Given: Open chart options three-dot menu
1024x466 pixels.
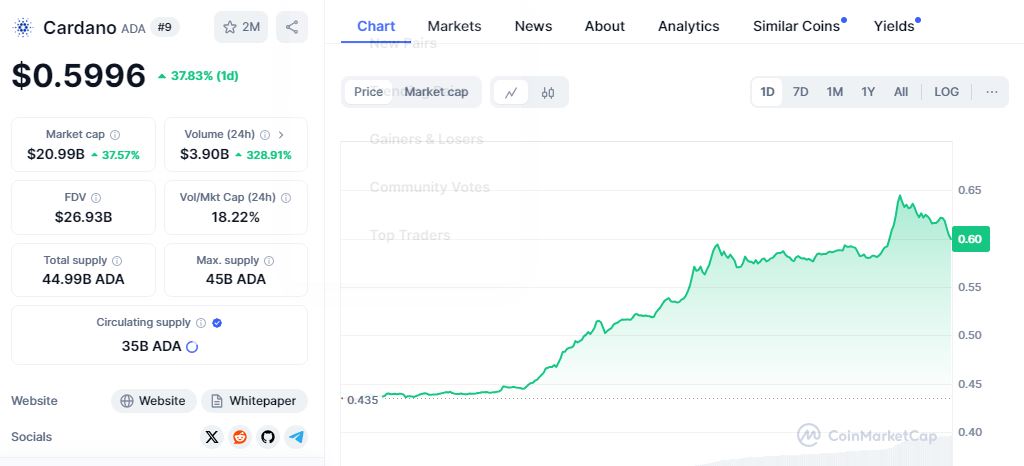Looking at the screenshot, I should click(992, 92).
